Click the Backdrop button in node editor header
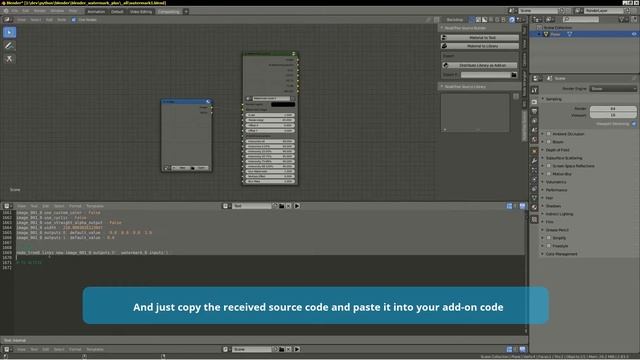This screenshot has width=640, height=360. click(455, 20)
